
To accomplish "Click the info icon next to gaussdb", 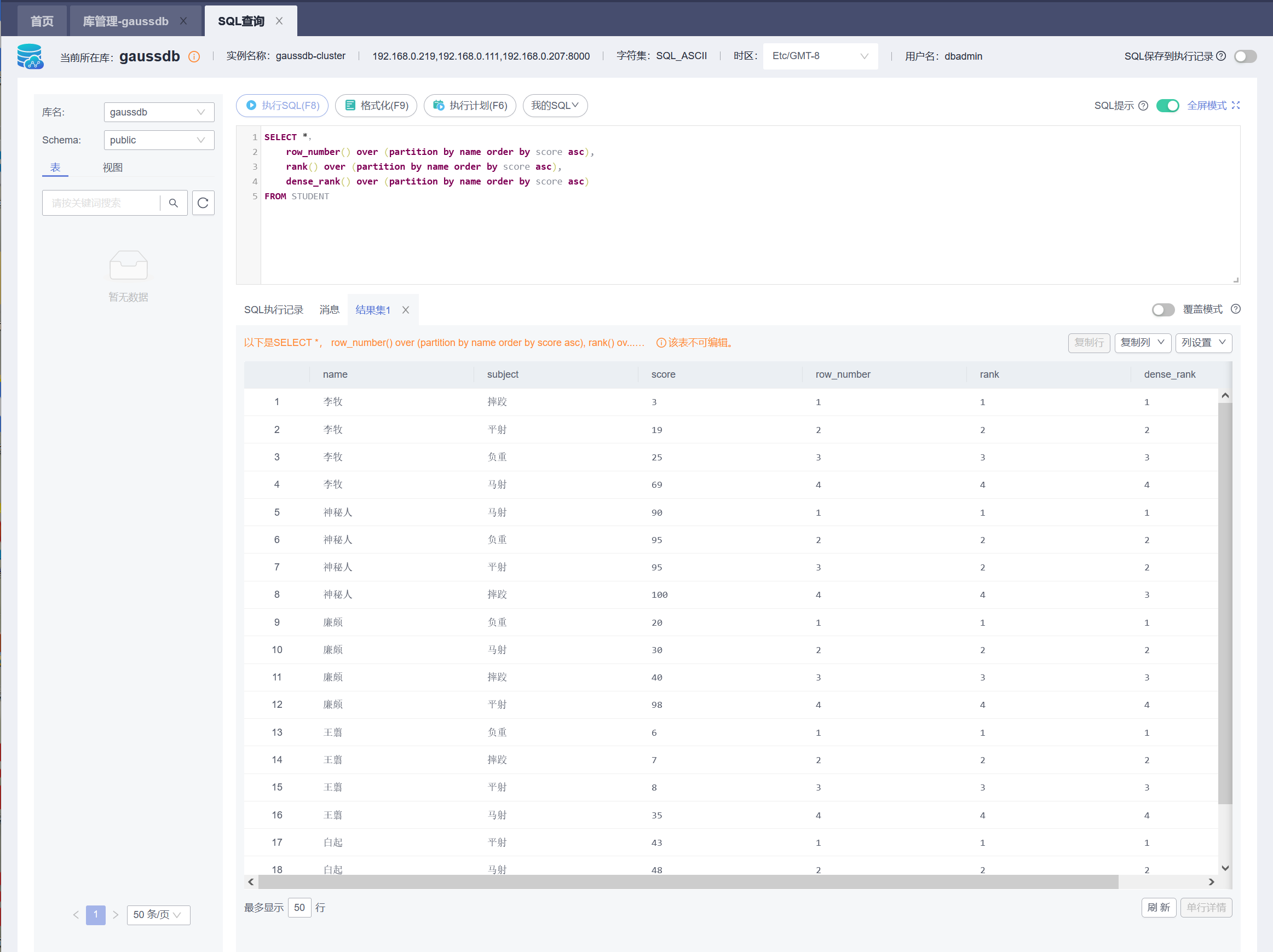I will 194,56.
